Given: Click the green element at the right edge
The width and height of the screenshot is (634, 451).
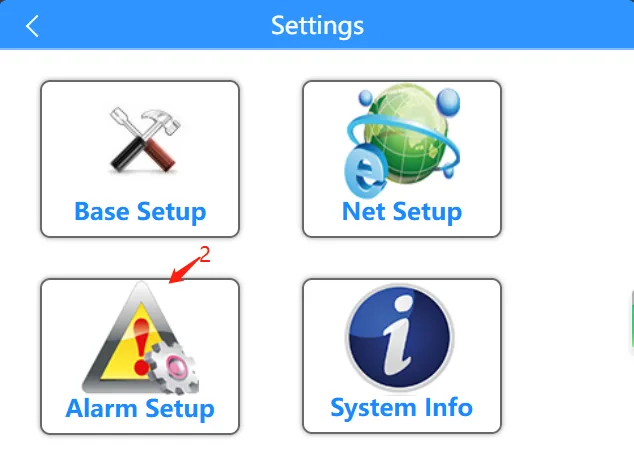Looking at the screenshot, I should [632, 320].
